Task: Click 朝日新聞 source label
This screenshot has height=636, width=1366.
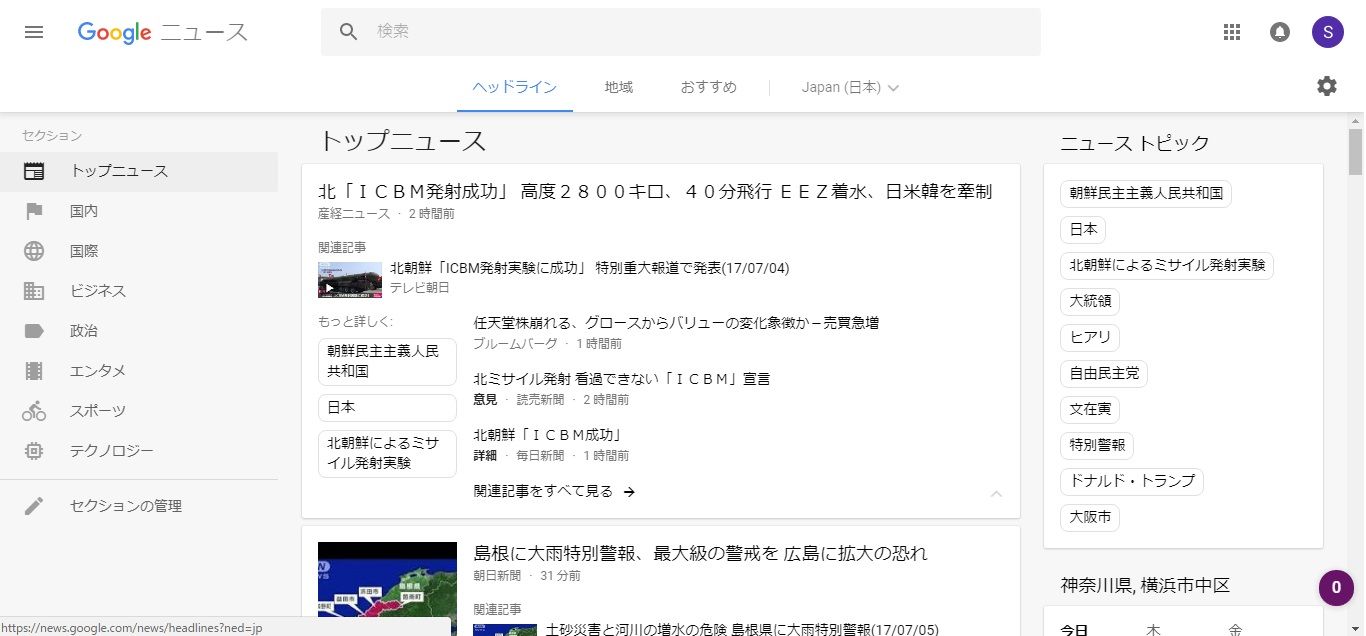Action: pos(497,575)
